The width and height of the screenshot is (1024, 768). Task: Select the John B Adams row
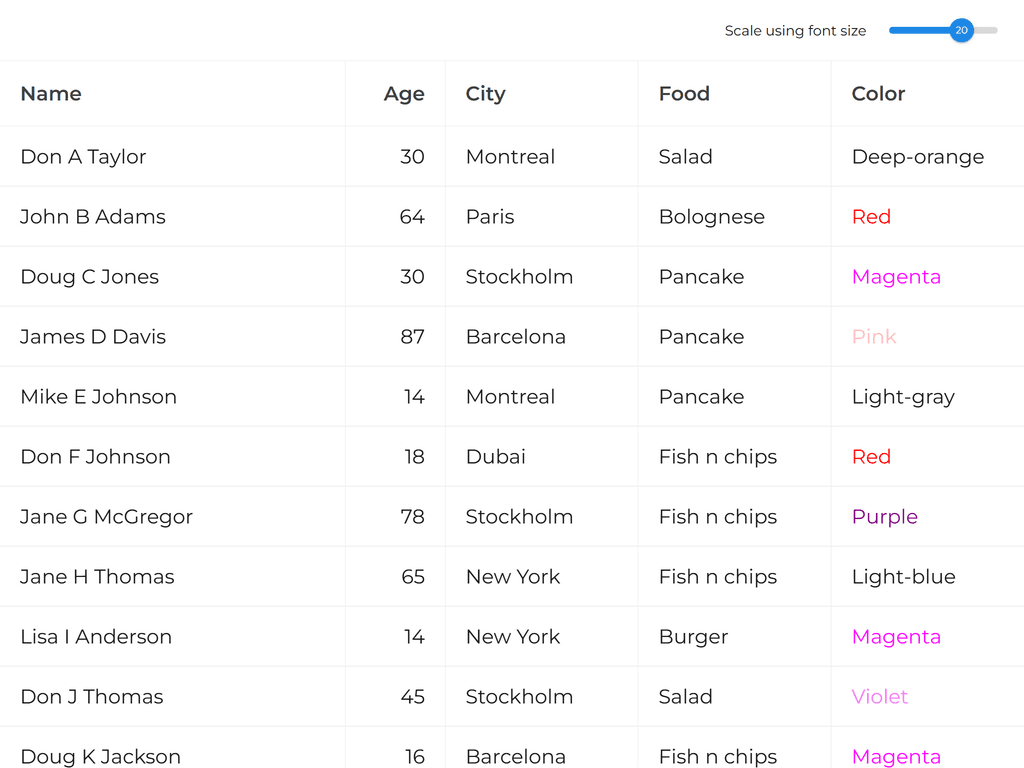(93, 217)
